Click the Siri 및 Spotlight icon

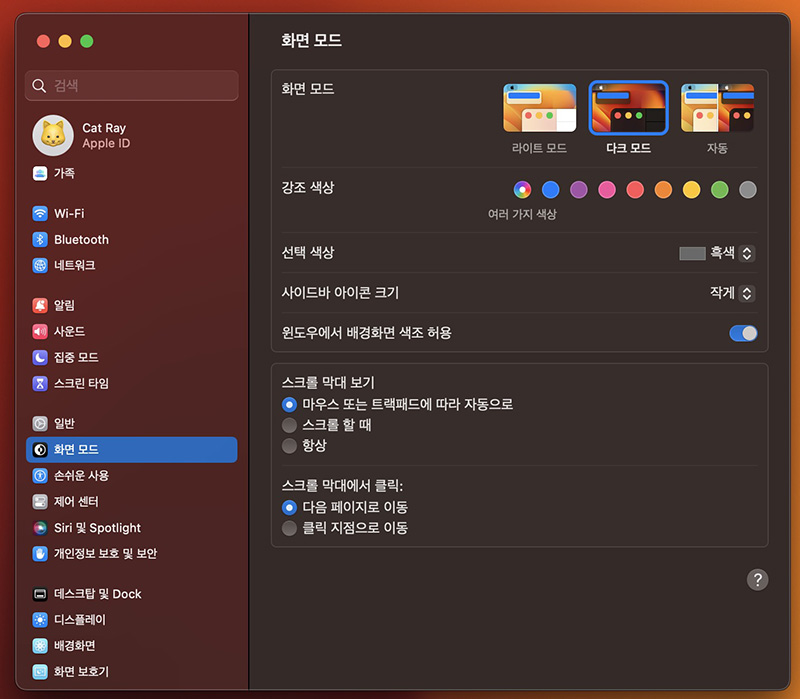[40, 528]
